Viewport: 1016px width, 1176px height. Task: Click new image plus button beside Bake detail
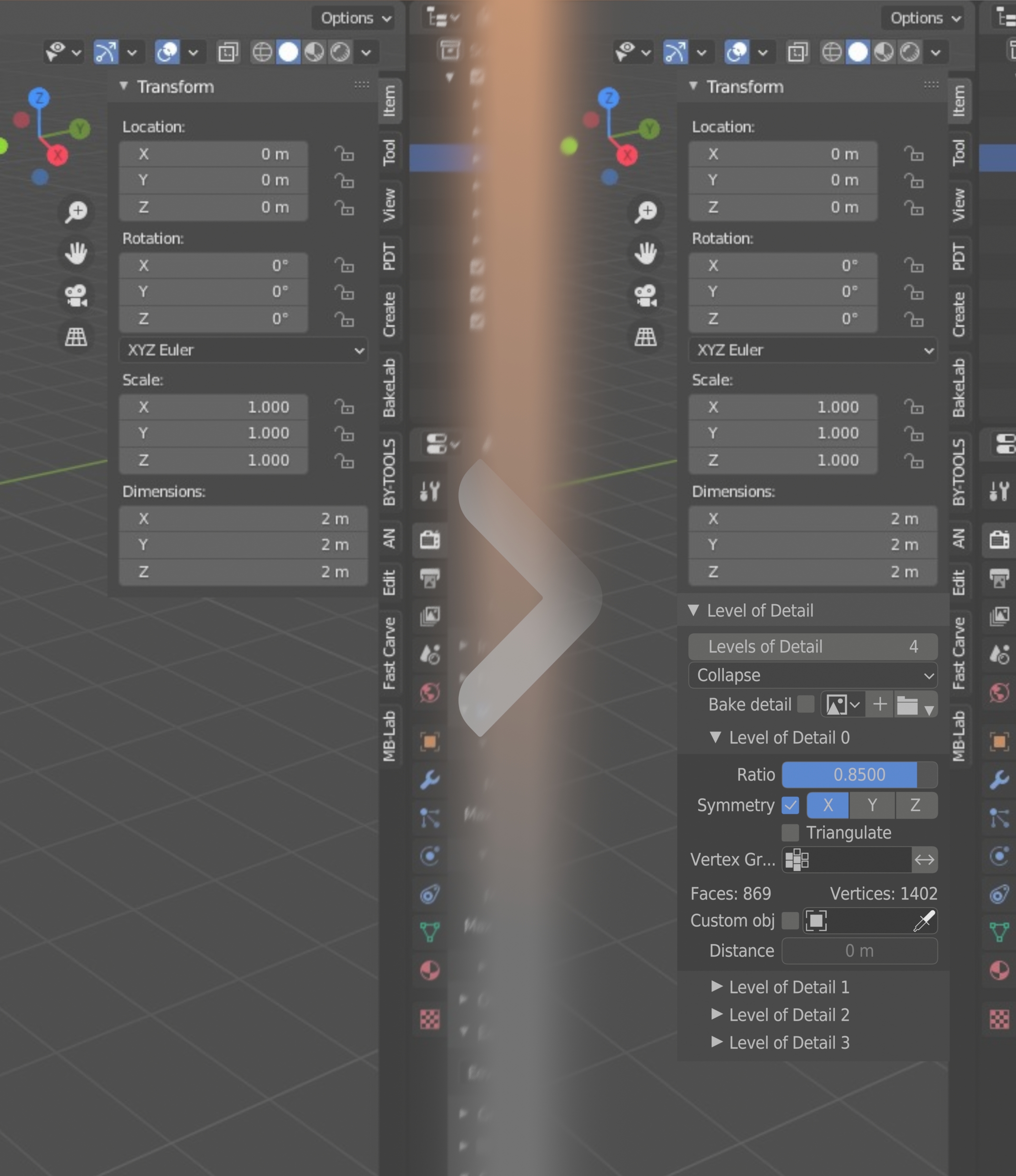tap(880, 704)
